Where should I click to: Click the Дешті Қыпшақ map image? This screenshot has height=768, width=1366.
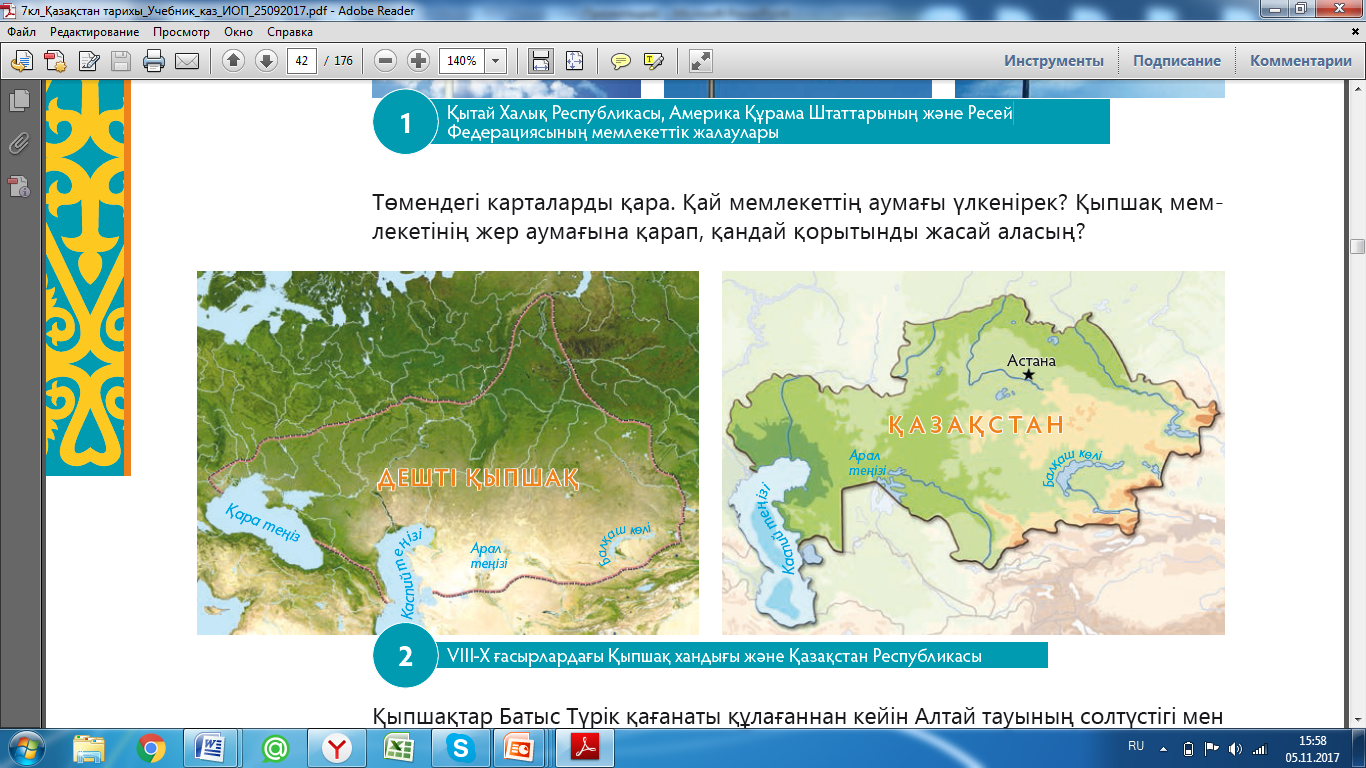click(x=448, y=453)
